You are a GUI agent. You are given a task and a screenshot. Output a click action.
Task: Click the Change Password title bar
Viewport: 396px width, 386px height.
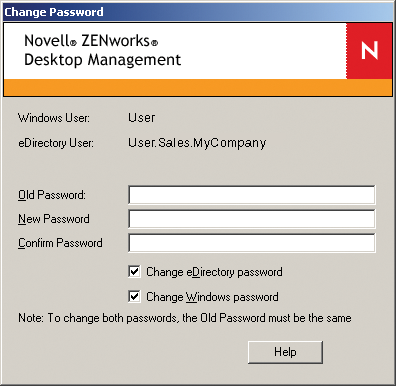[x=198, y=12]
